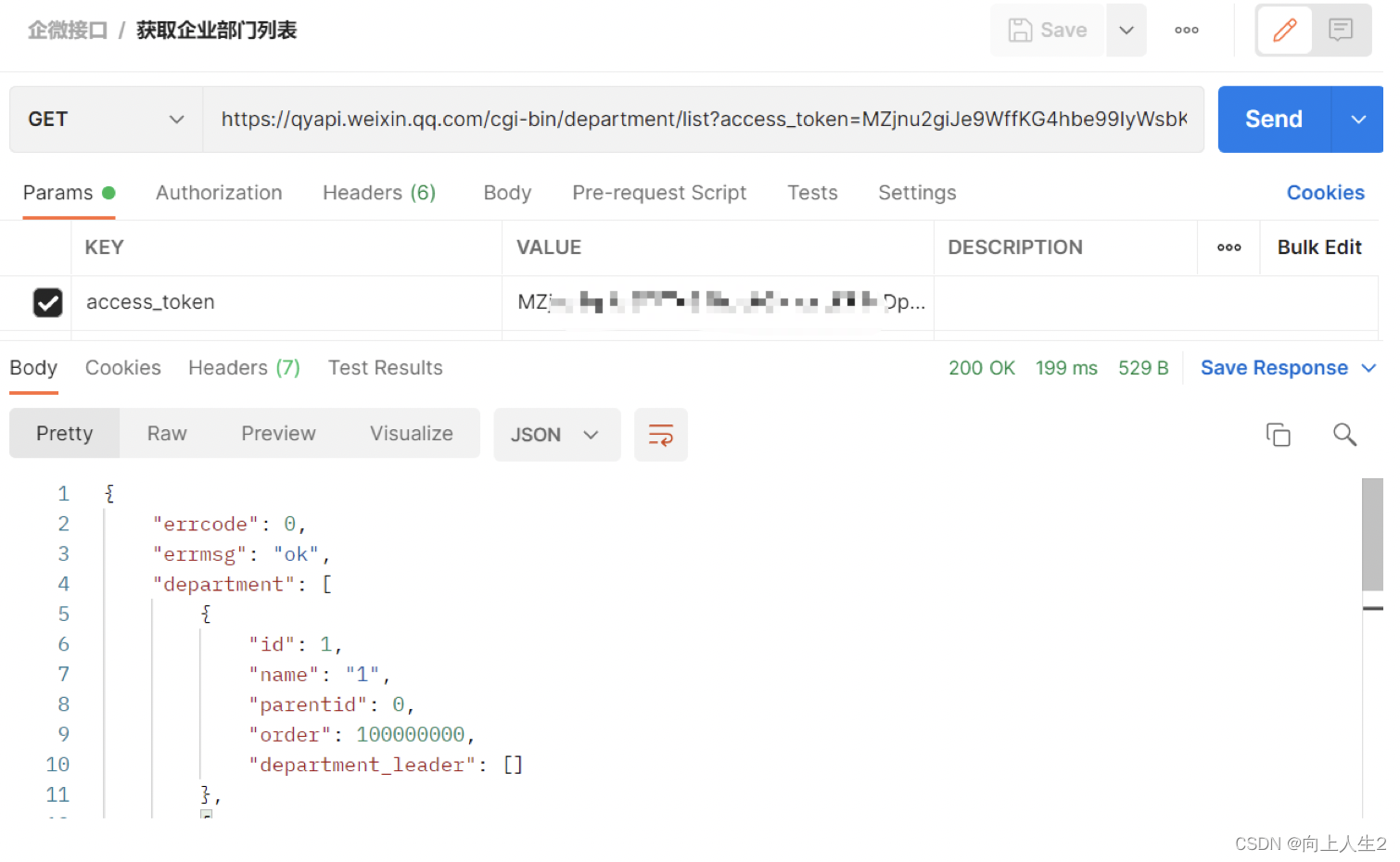Image resolution: width=1400 pixels, height=862 pixels.
Task: View the Test Results tab
Action: click(386, 368)
